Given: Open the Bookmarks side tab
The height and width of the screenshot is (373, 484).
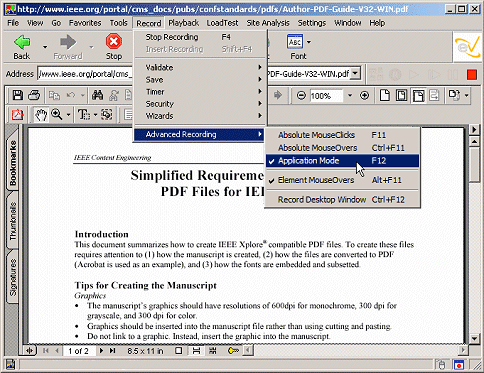Looking at the screenshot, I should (x=13, y=162).
